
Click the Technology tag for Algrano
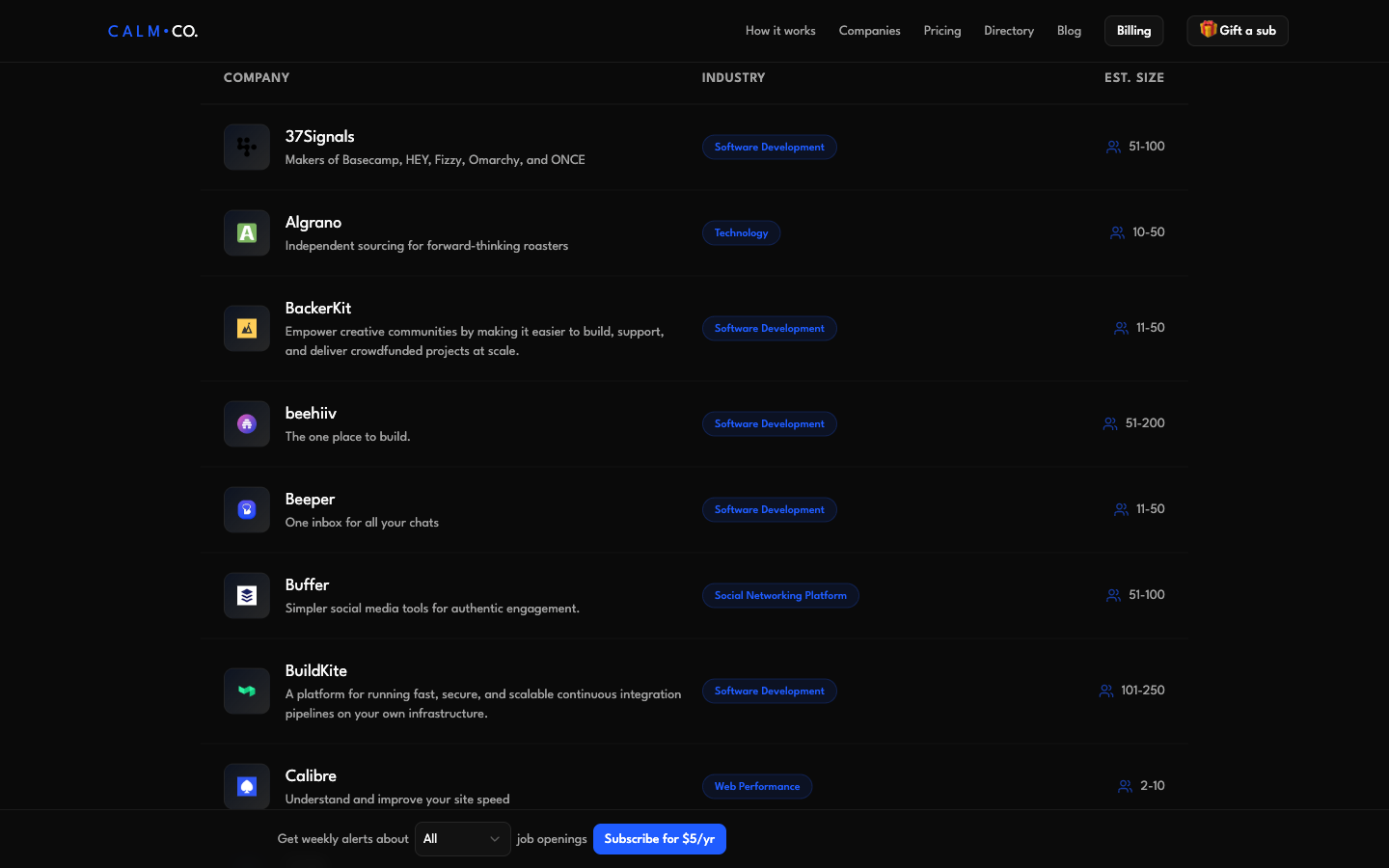coord(741,232)
